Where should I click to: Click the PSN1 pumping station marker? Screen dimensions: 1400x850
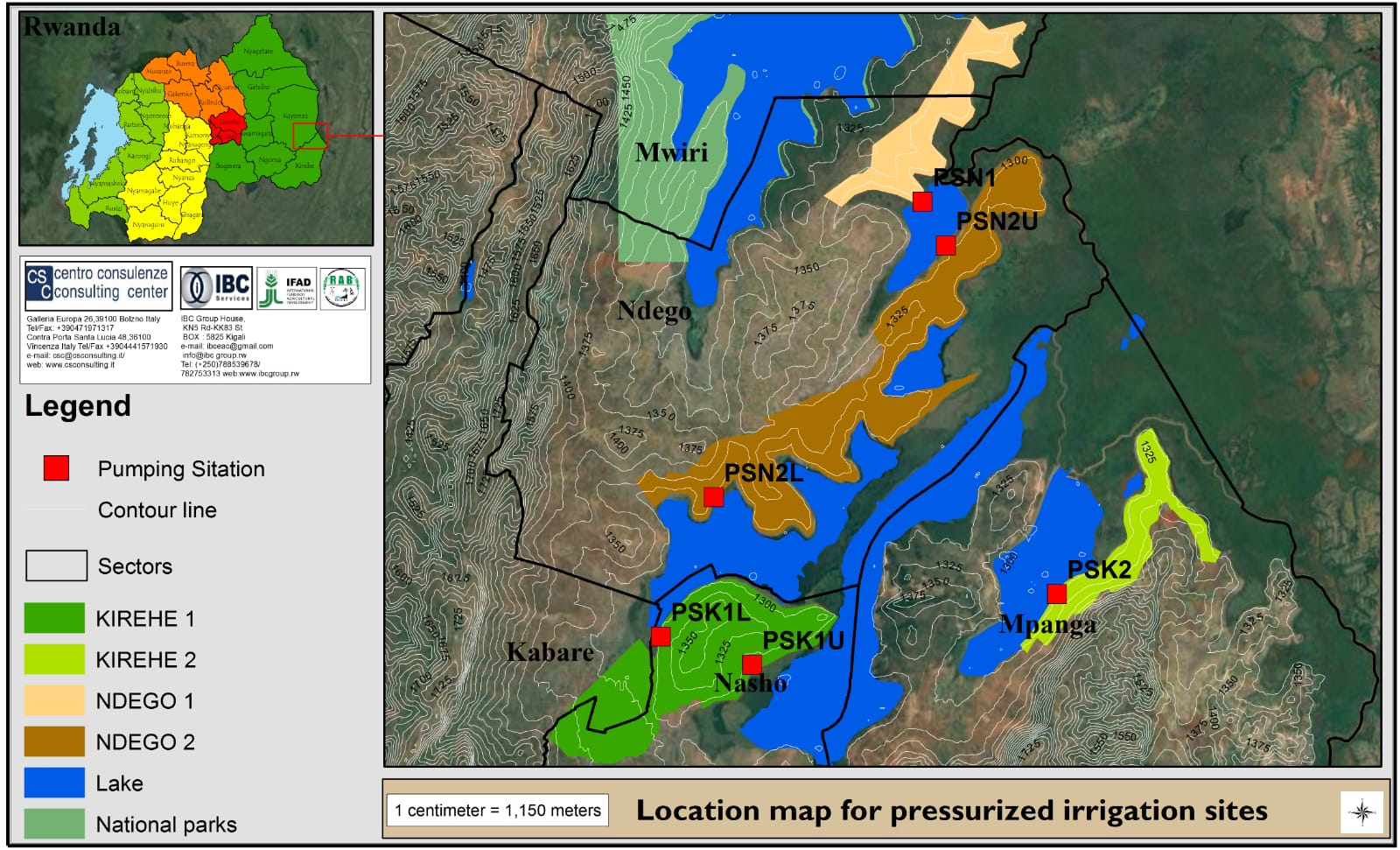921,202
